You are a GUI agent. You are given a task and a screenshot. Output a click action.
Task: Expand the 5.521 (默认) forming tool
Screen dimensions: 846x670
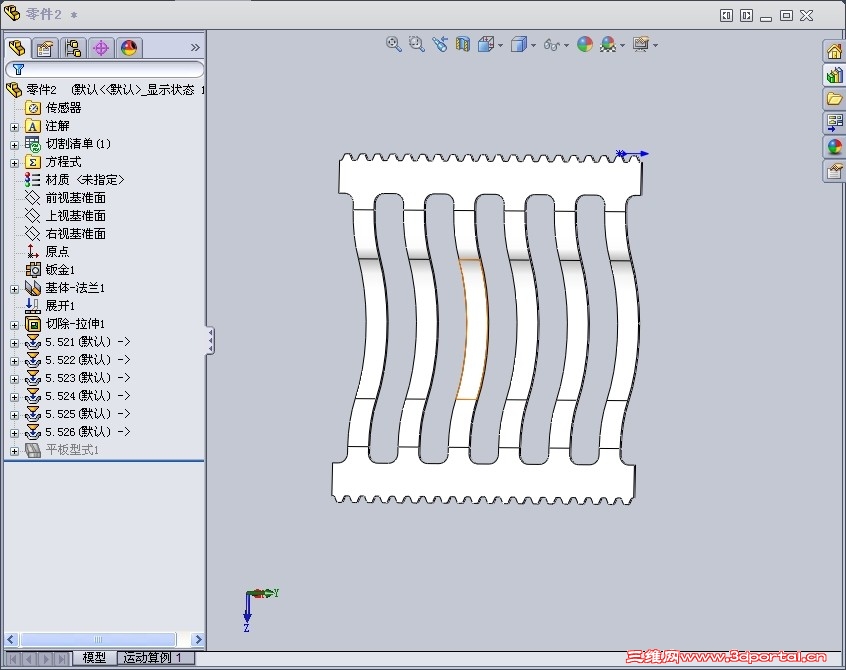(15, 343)
